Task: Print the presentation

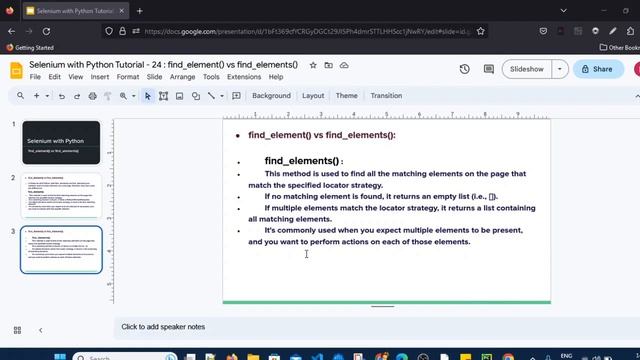Action: click(x=93, y=96)
